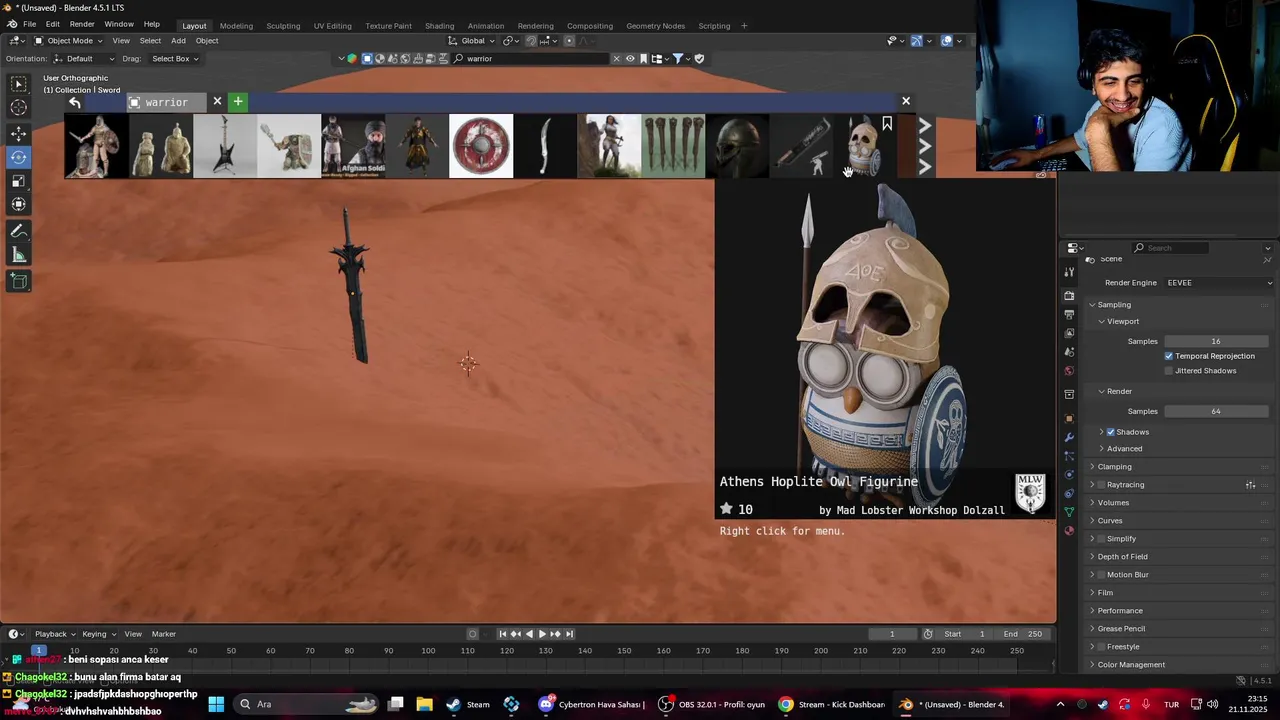This screenshot has width=1280, height=720.
Task: Collapse the Sampling panel
Action: pos(1114,305)
